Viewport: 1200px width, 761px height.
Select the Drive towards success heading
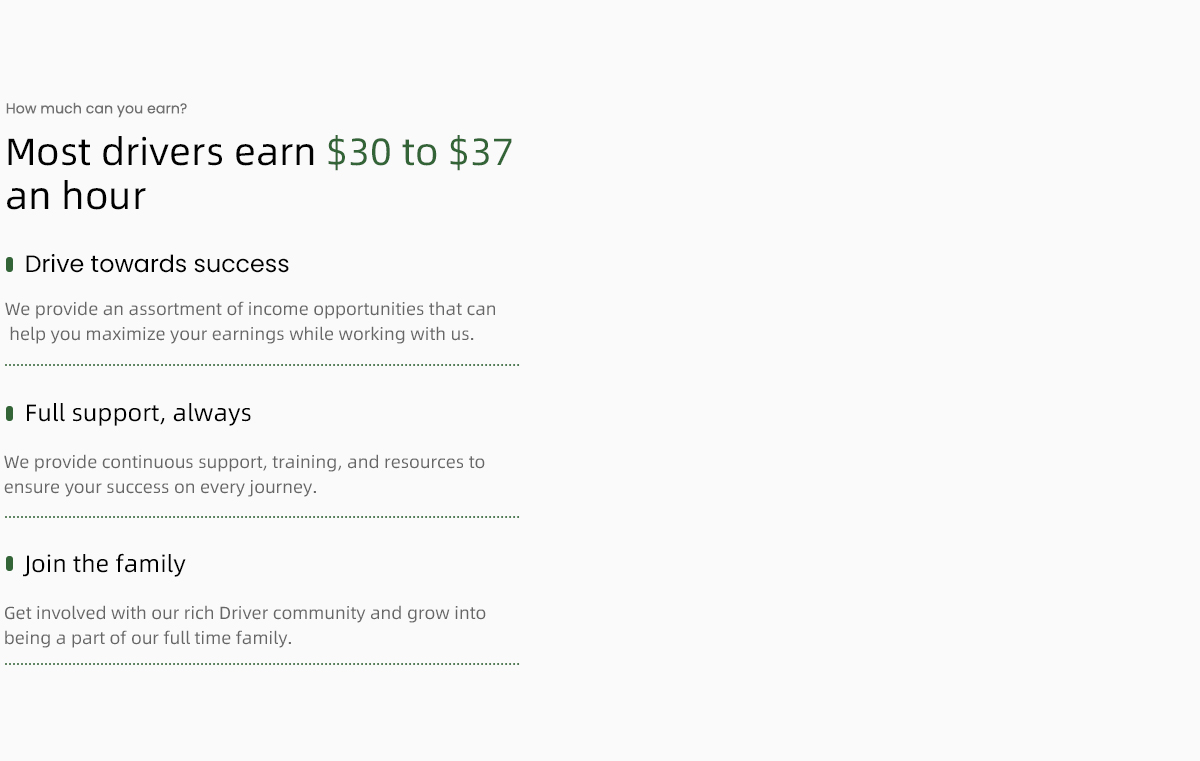(x=157, y=264)
